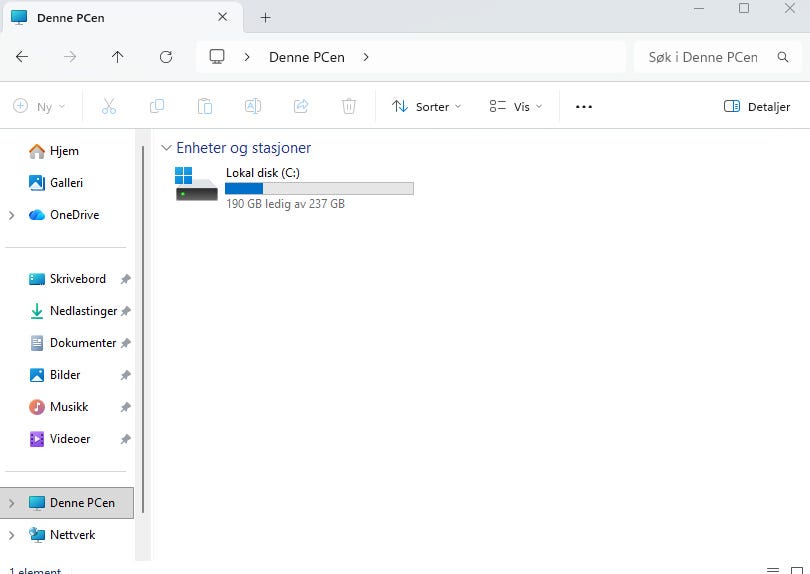Minimize the File Explorer window

click(699, 9)
